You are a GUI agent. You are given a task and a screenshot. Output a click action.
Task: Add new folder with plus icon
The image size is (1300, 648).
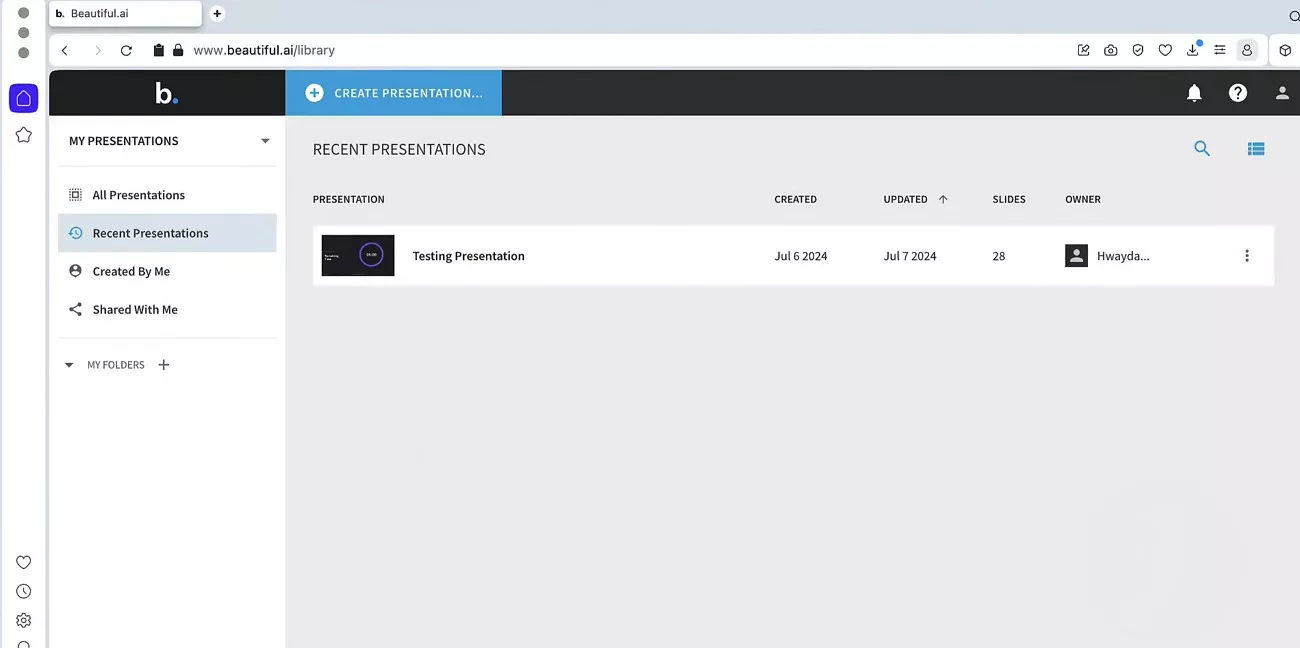(164, 365)
